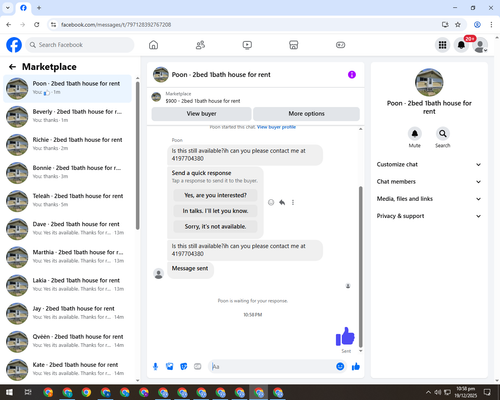Open Marthia conversation in chat list
This screenshot has width=500, height=400.
(x=68, y=257)
